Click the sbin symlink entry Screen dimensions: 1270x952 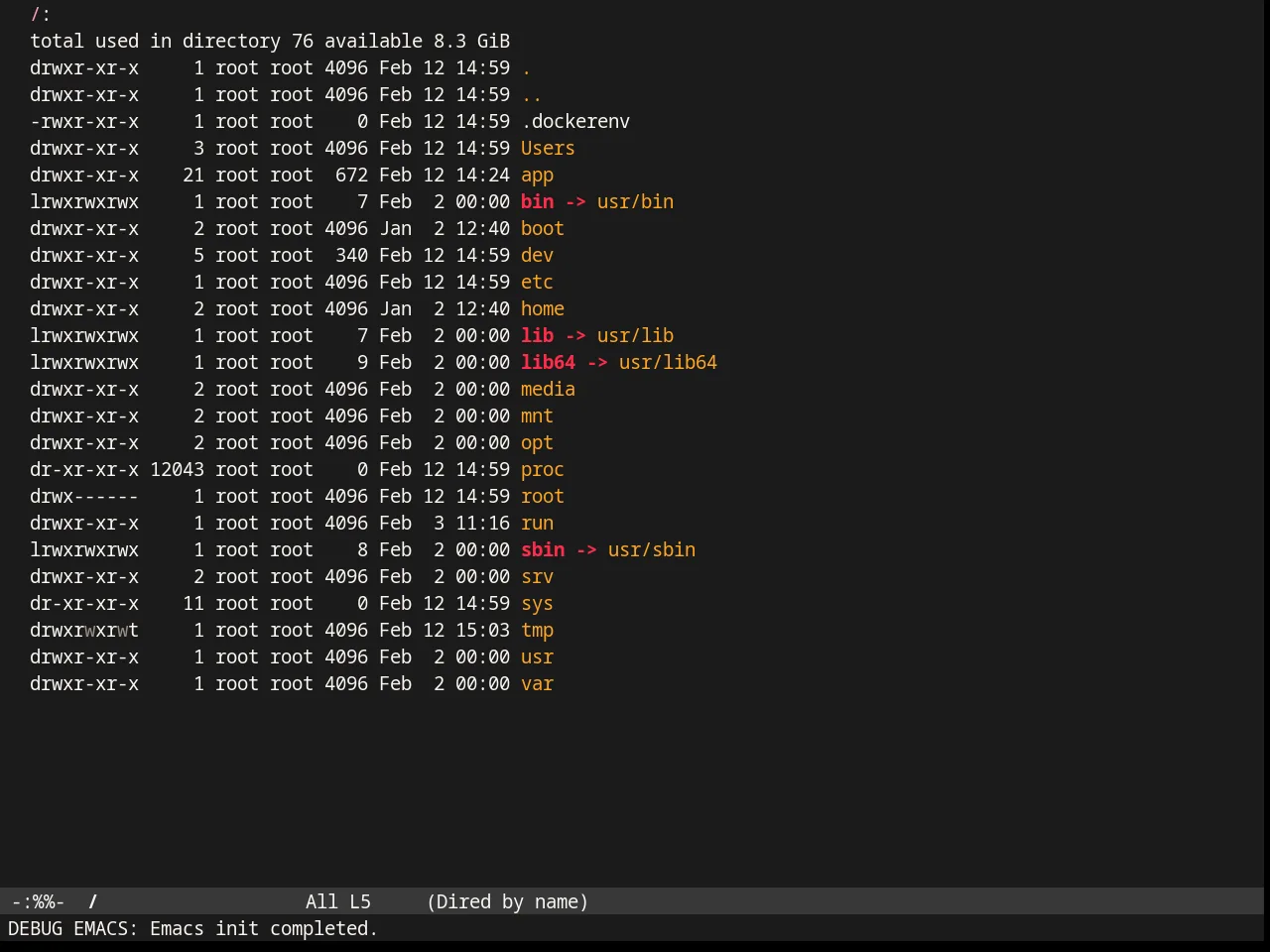[543, 549]
